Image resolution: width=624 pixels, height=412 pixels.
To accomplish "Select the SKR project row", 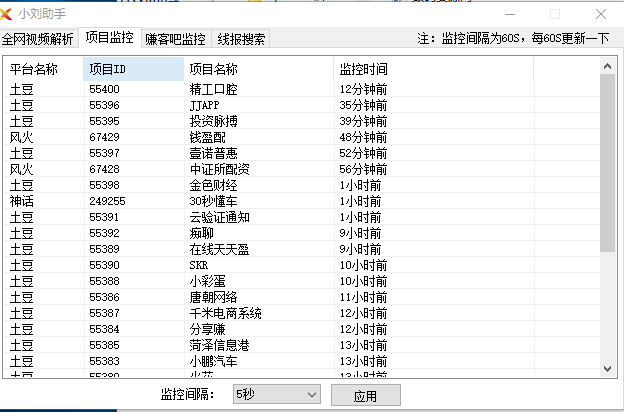I will pyautogui.click(x=301, y=265).
